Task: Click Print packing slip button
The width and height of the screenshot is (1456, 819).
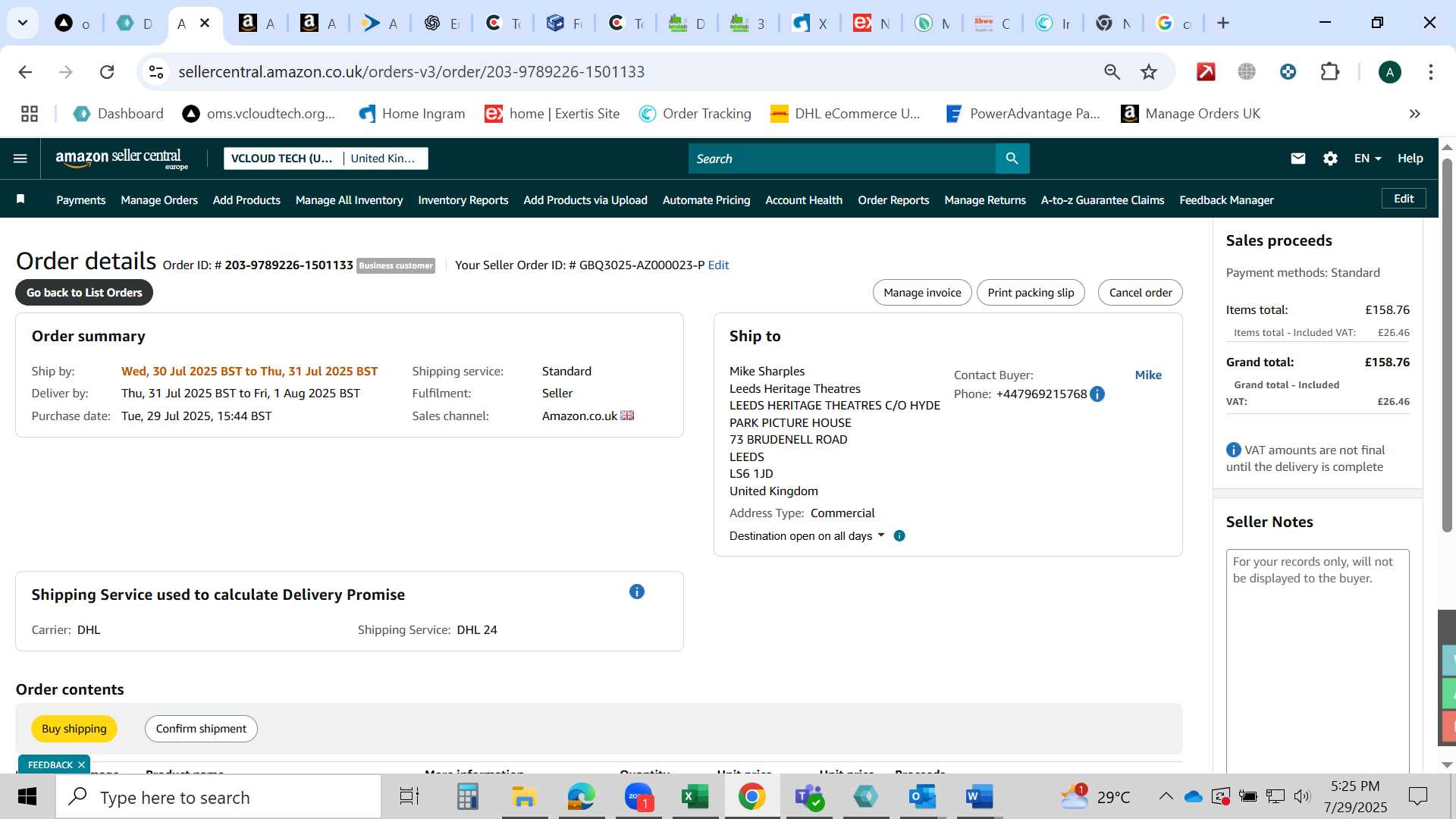Action: (1031, 293)
